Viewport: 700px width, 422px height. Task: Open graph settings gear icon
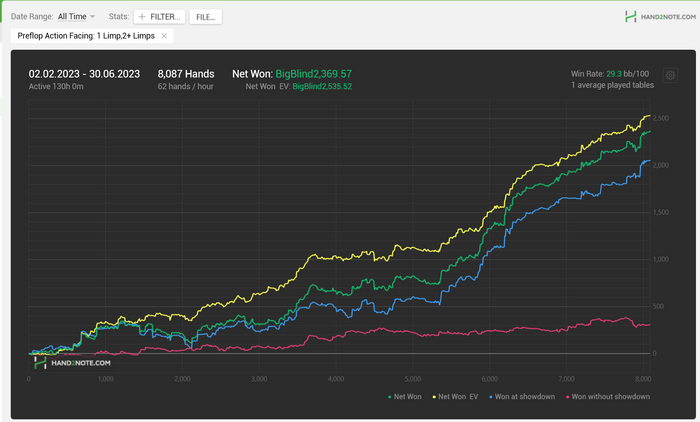click(x=670, y=75)
